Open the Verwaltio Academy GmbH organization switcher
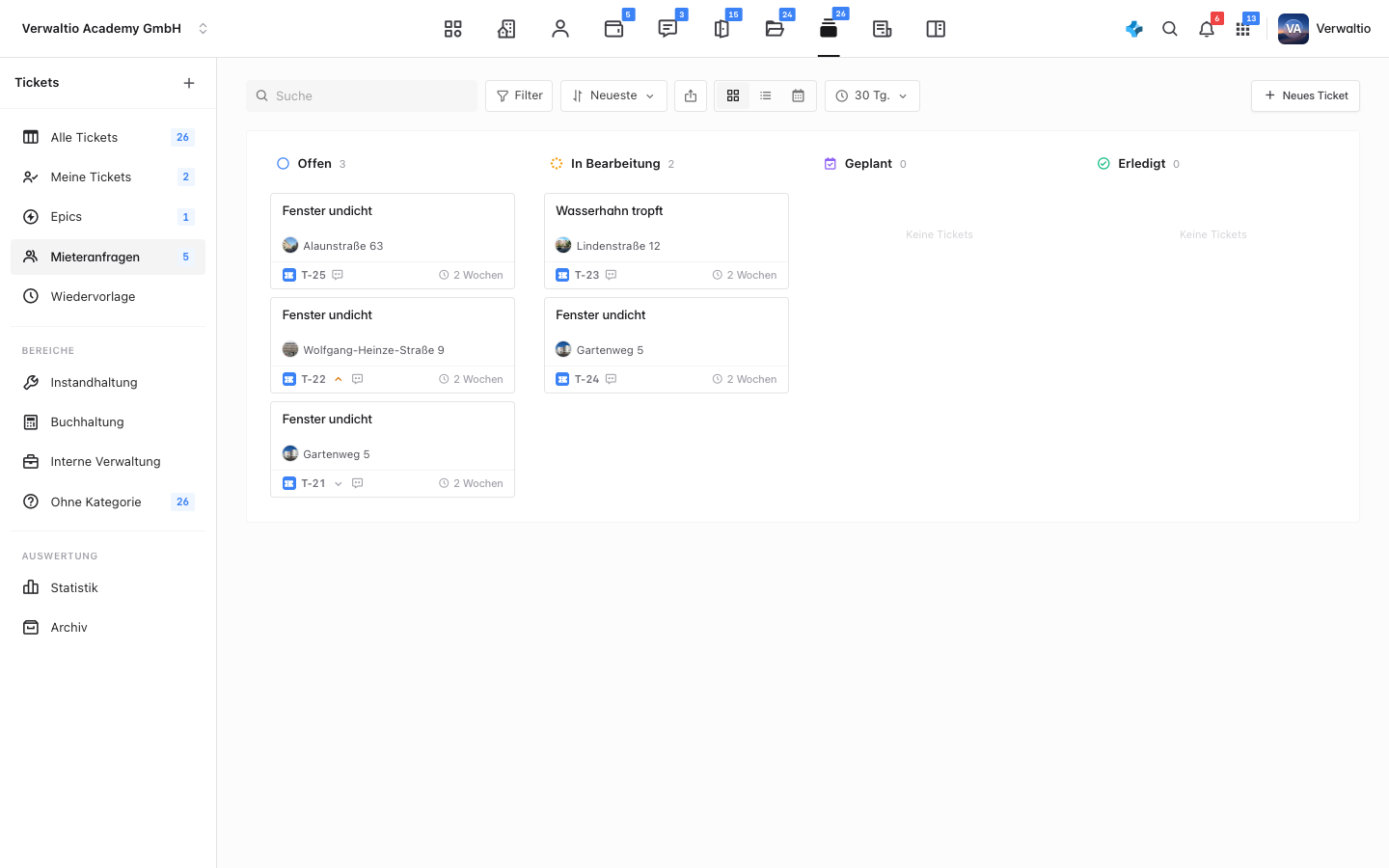1389x868 pixels. click(x=115, y=29)
